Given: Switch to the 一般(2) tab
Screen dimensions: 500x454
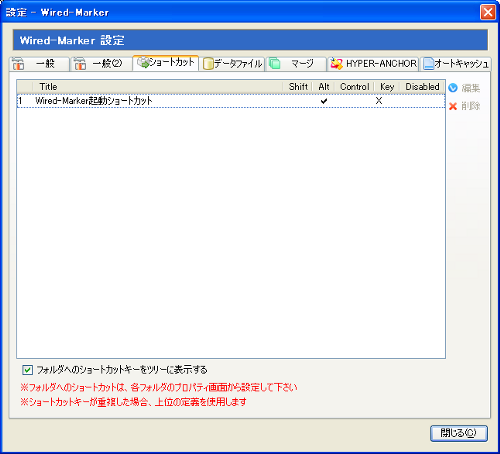Looking at the screenshot, I should pyautogui.click(x=101, y=64).
